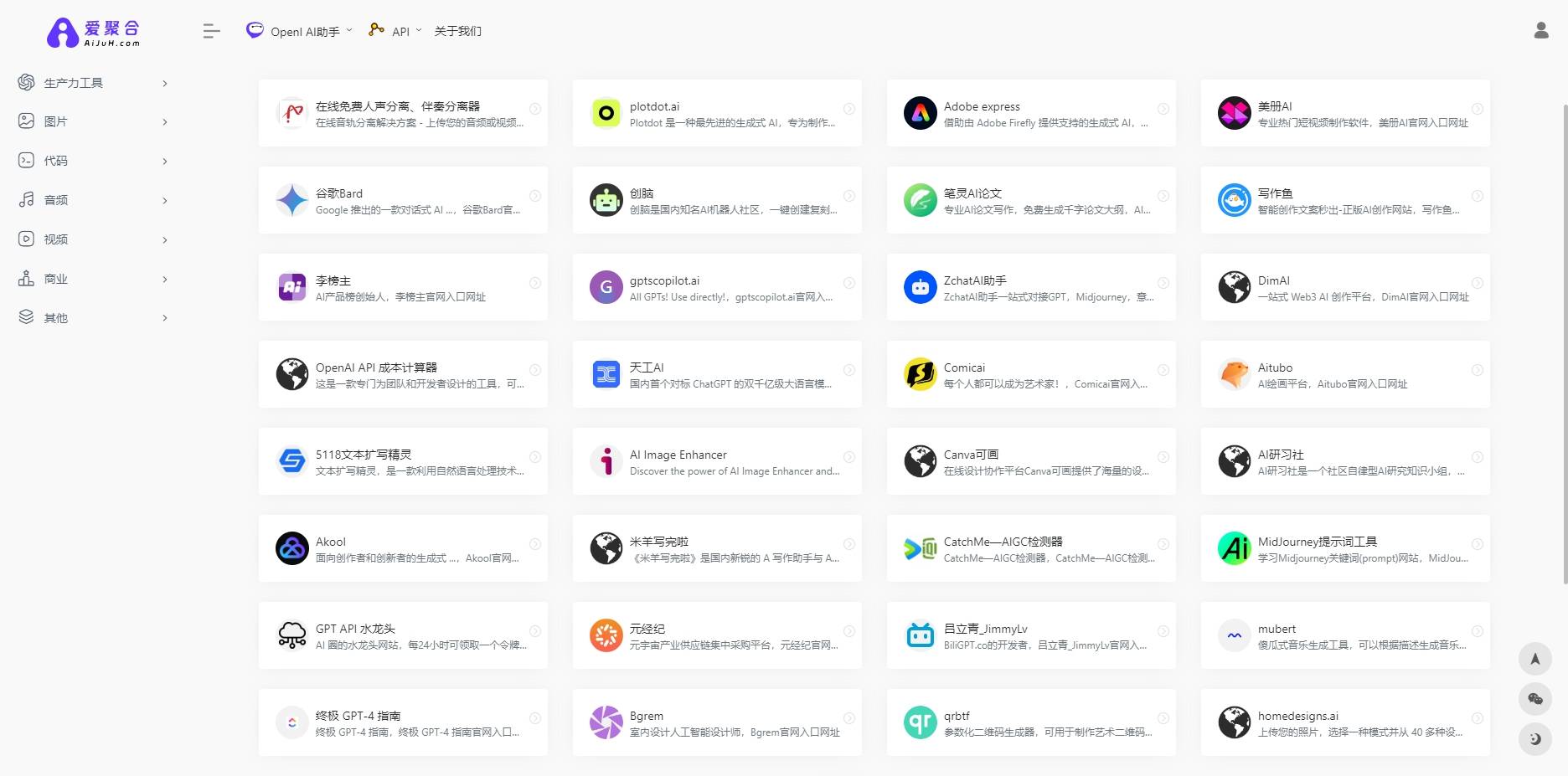Click the 创脑 robot icon
Viewport: 1568px width, 776px height.
coord(606,200)
